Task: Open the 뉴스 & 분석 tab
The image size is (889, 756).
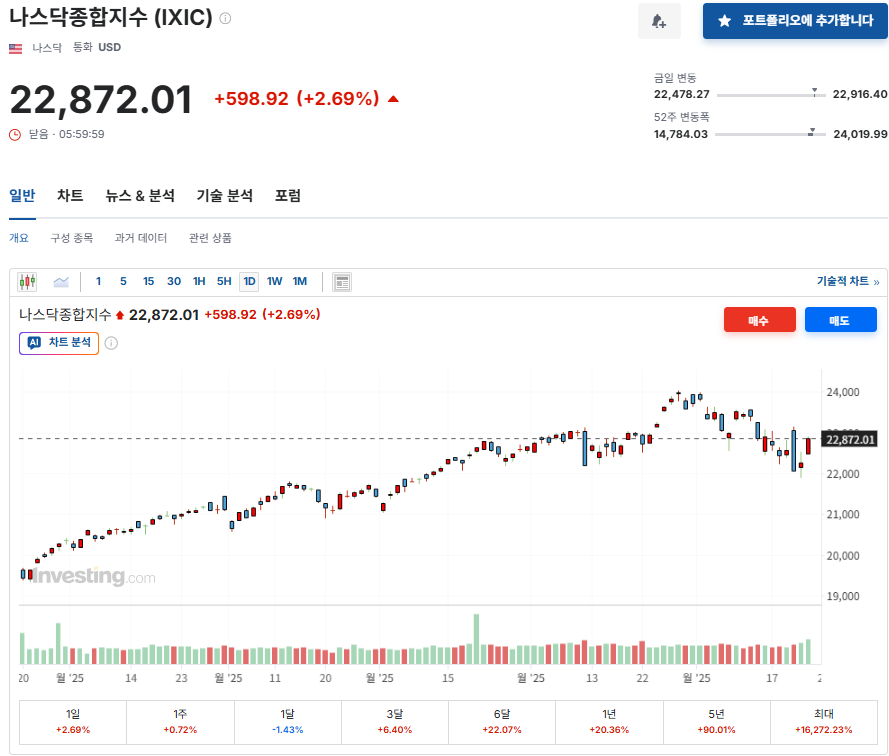Action: click(140, 196)
